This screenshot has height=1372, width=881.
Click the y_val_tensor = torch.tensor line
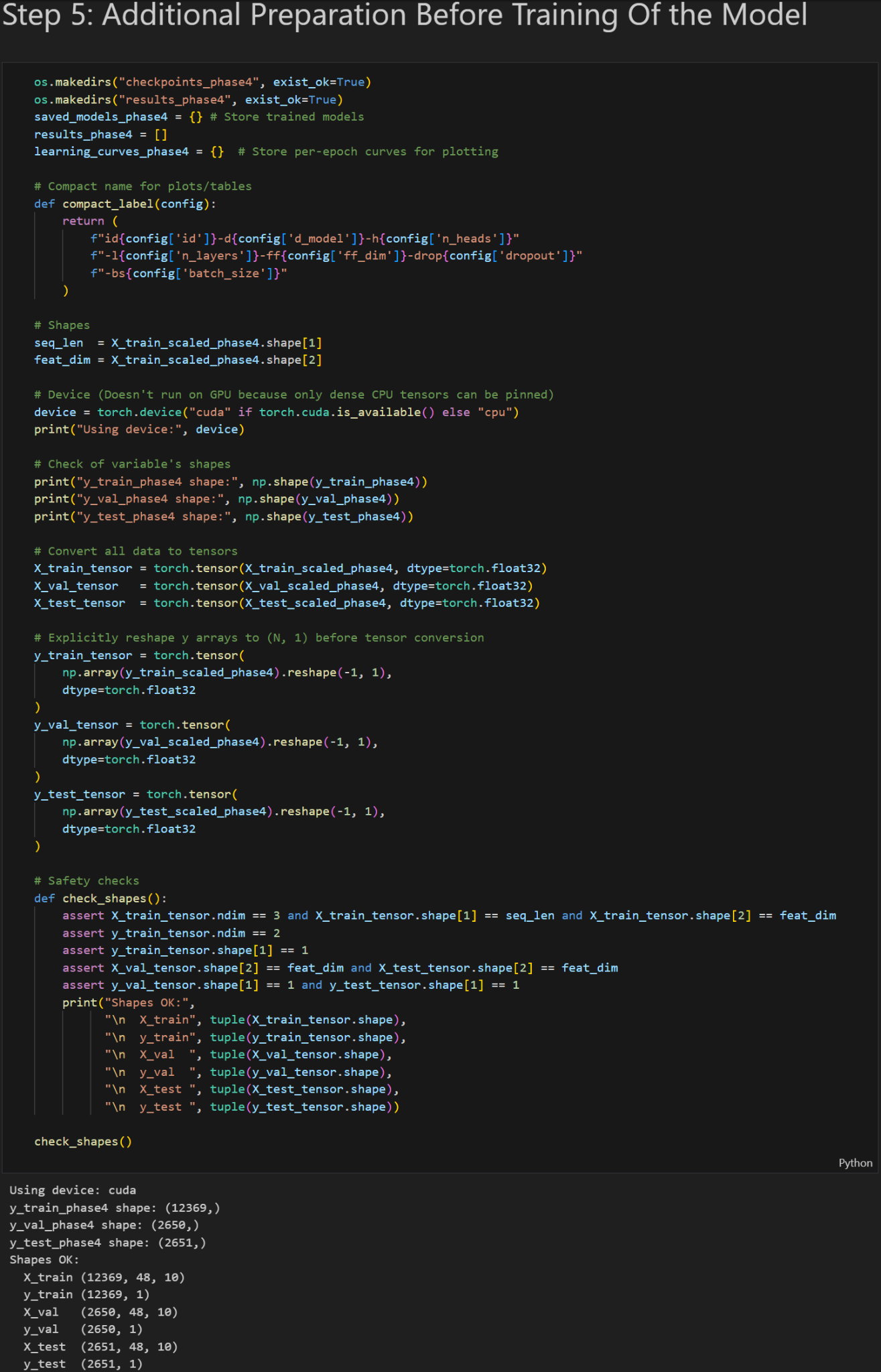[132, 725]
